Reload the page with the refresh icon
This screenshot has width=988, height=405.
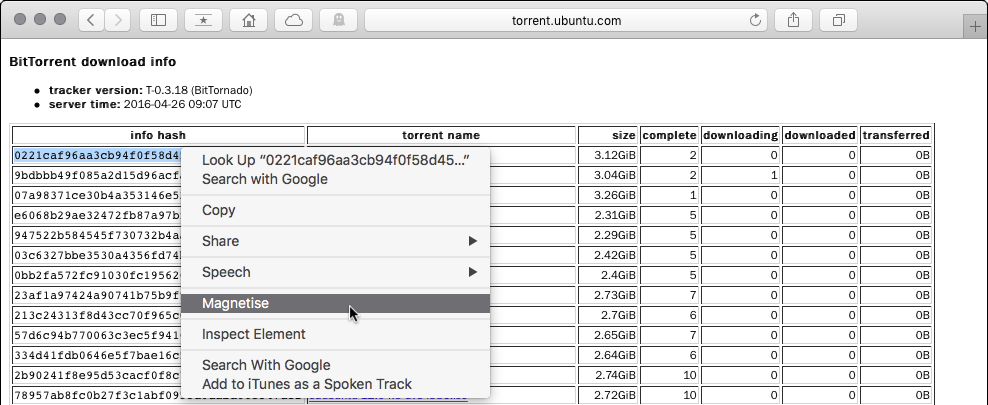[755, 20]
